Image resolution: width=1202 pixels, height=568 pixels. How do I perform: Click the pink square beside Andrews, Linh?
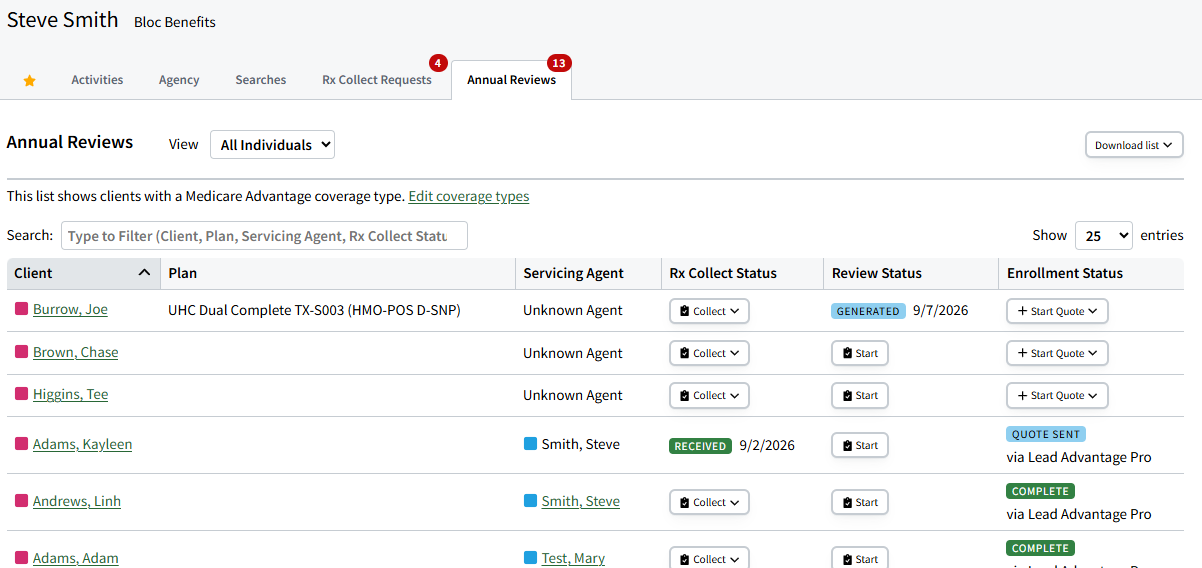(x=21, y=501)
